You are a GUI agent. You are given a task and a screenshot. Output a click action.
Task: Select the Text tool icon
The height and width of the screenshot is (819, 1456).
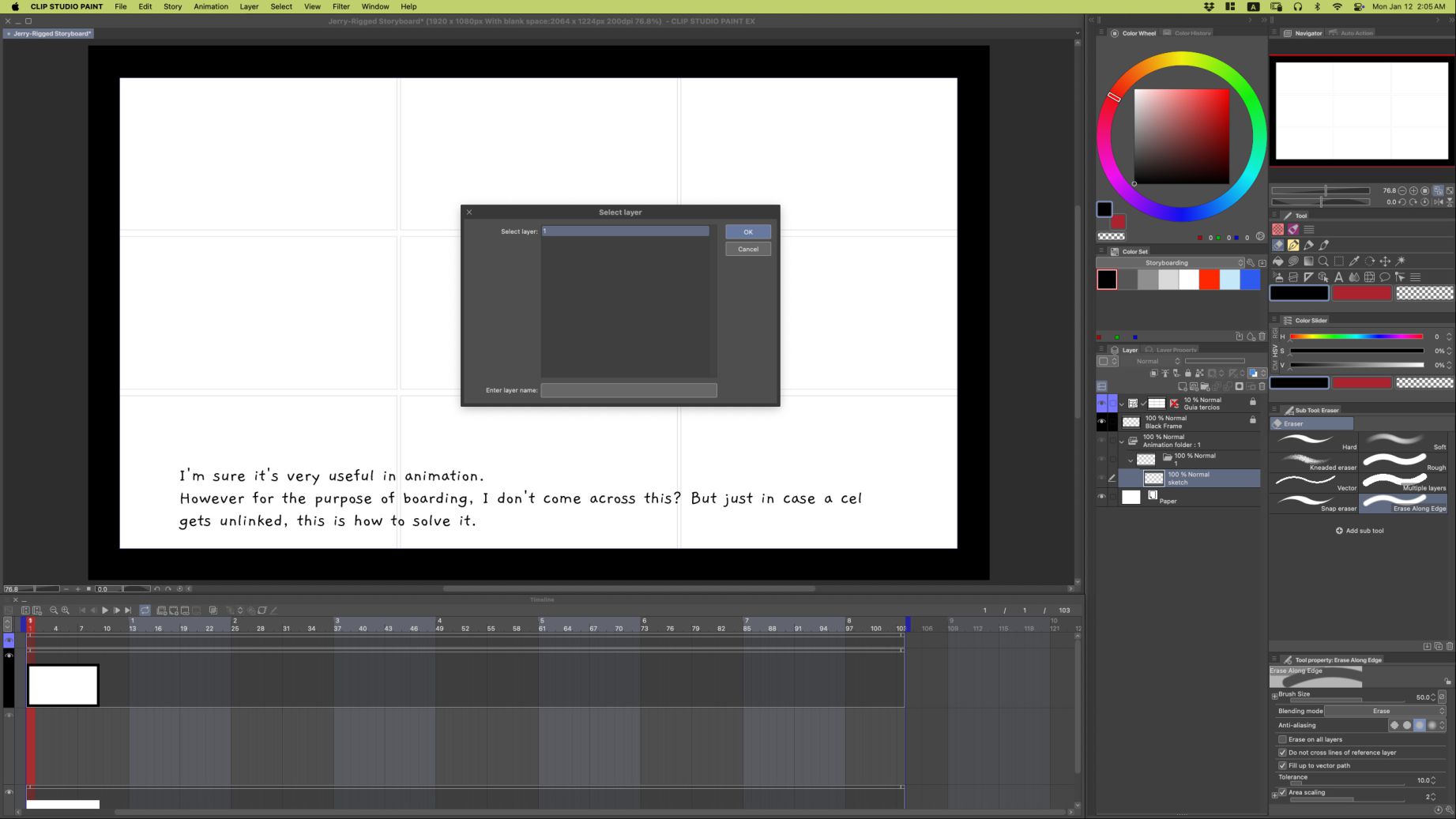click(x=1338, y=277)
